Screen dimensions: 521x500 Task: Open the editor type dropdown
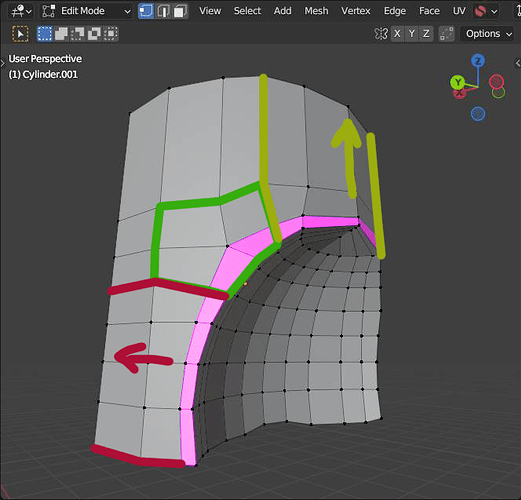[21, 11]
